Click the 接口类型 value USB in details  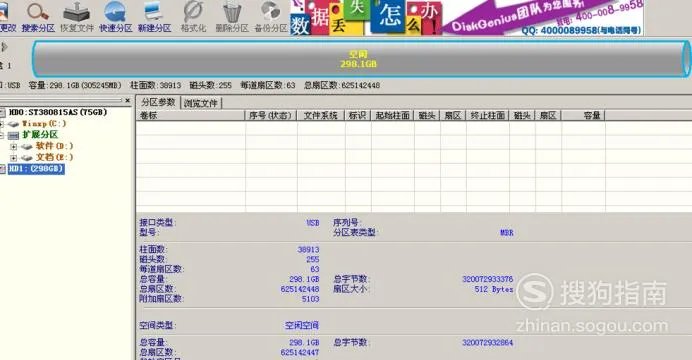[x=313, y=223]
